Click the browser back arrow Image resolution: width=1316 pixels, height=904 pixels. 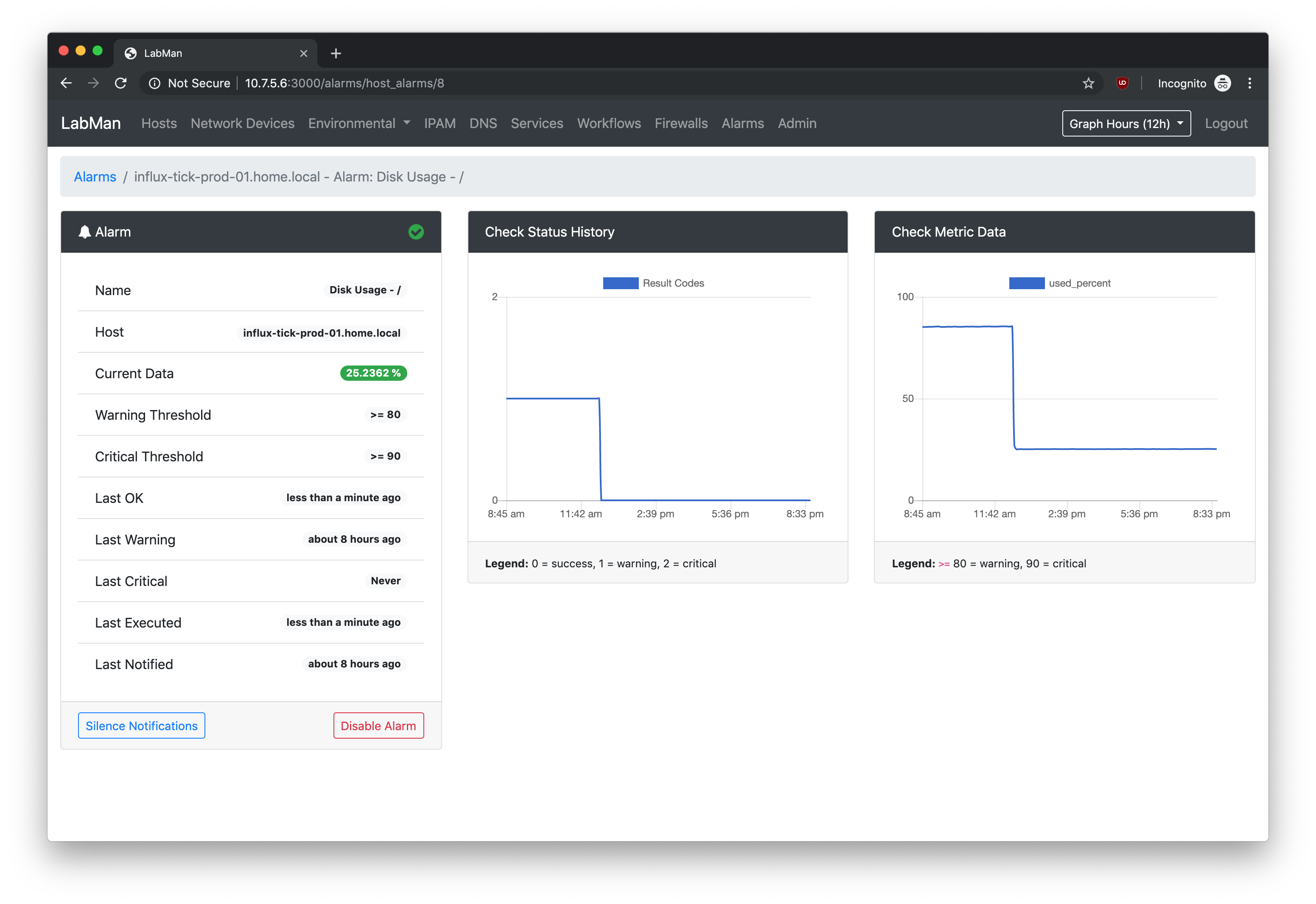[66, 83]
